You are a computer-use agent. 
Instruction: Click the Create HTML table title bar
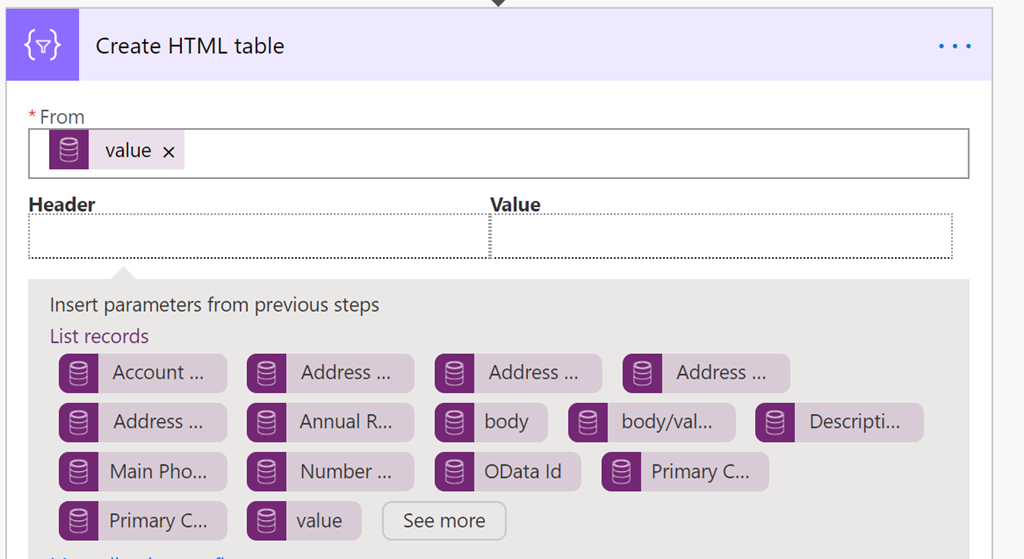click(499, 45)
